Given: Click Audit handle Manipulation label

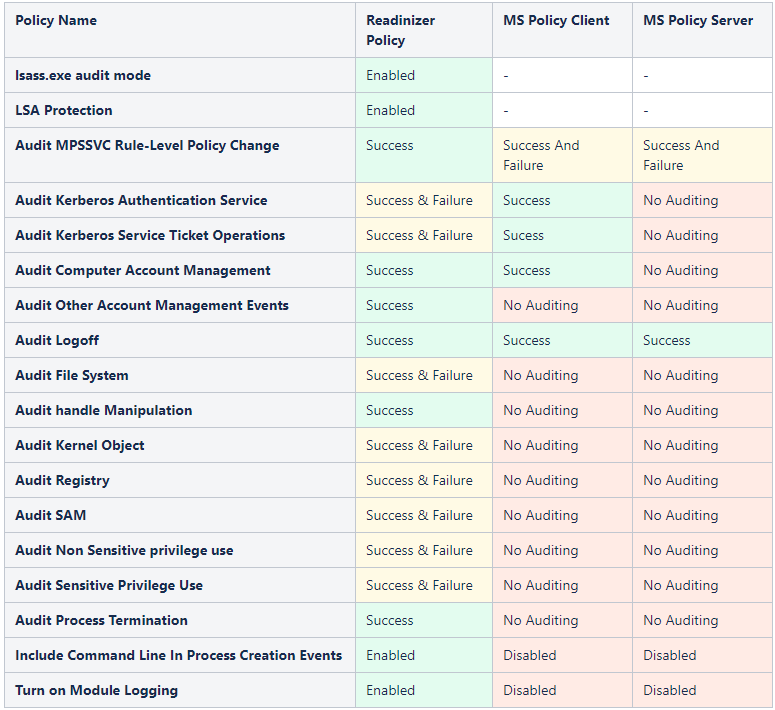Looking at the screenshot, I should click(x=104, y=411).
